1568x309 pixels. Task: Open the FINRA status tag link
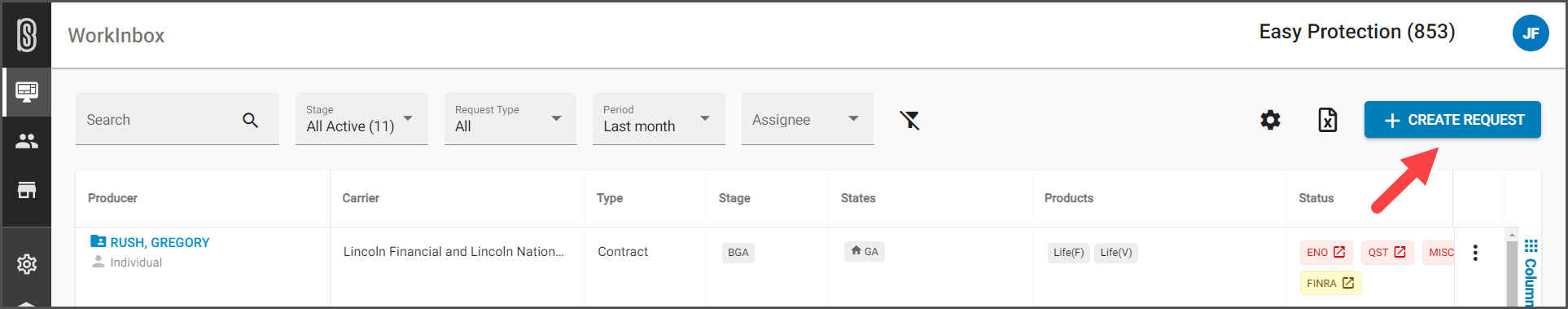(1330, 283)
